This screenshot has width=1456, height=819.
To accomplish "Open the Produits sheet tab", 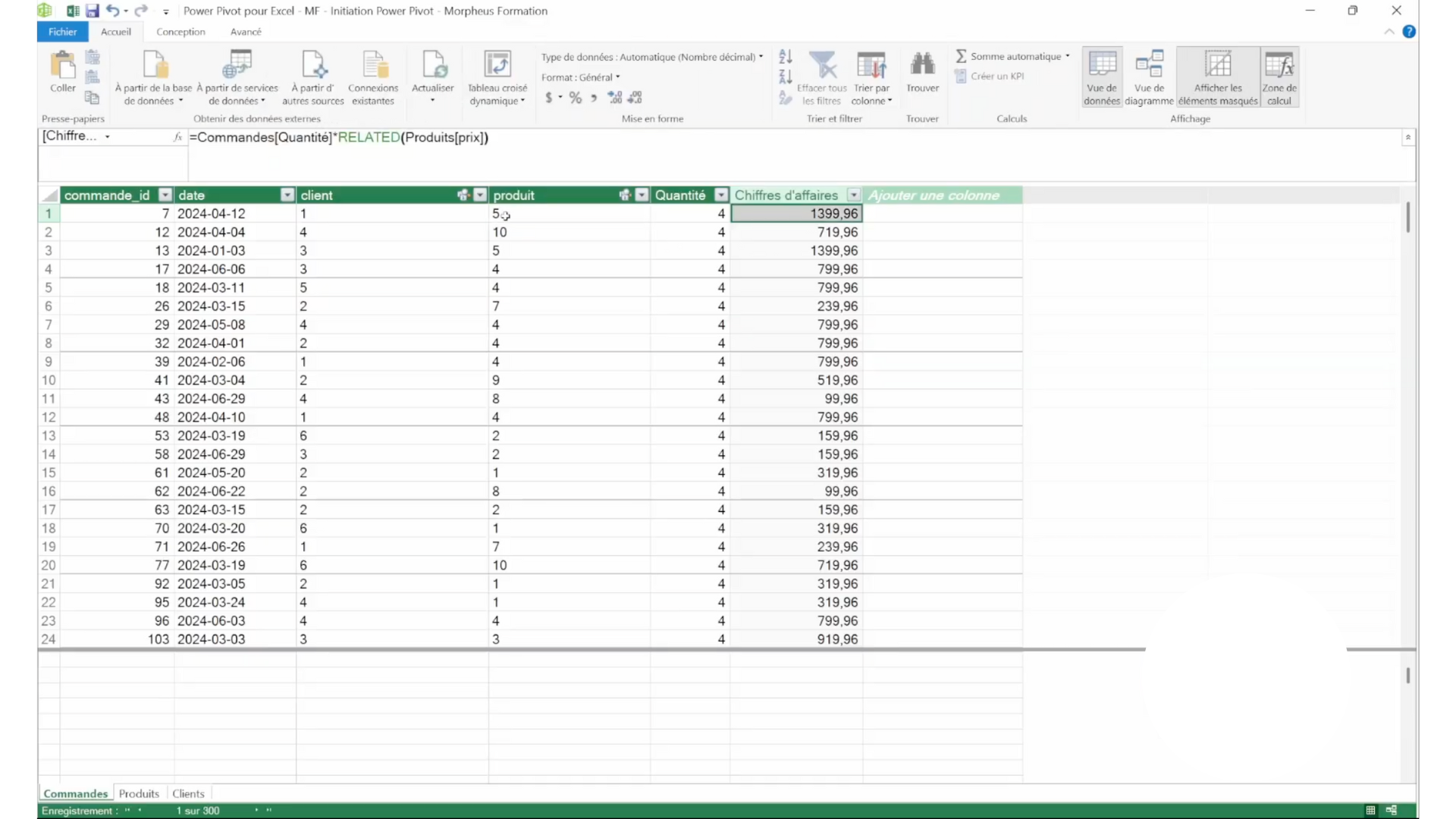I will (139, 792).
